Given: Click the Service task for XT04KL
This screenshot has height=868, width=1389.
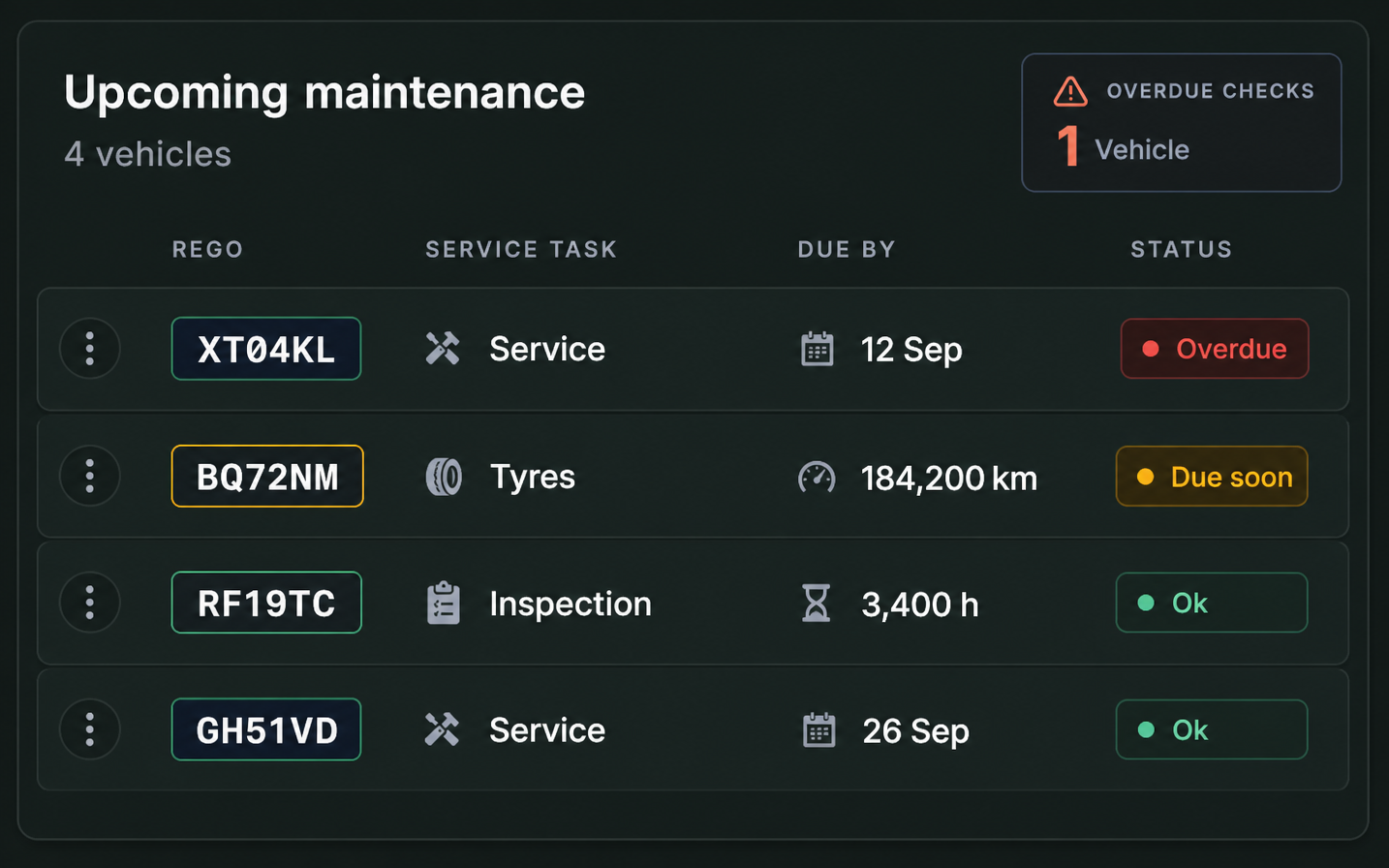Looking at the screenshot, I should point(547,349).
